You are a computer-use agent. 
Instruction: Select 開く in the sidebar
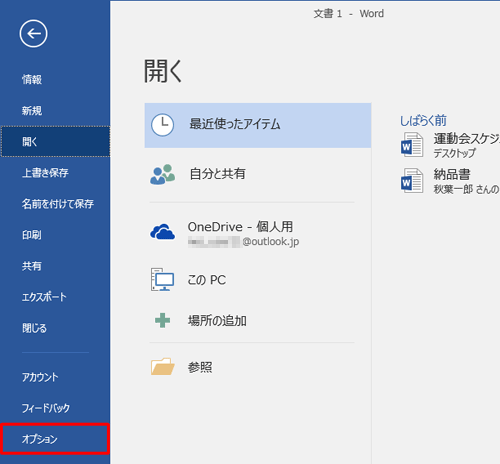click(55, 142)
